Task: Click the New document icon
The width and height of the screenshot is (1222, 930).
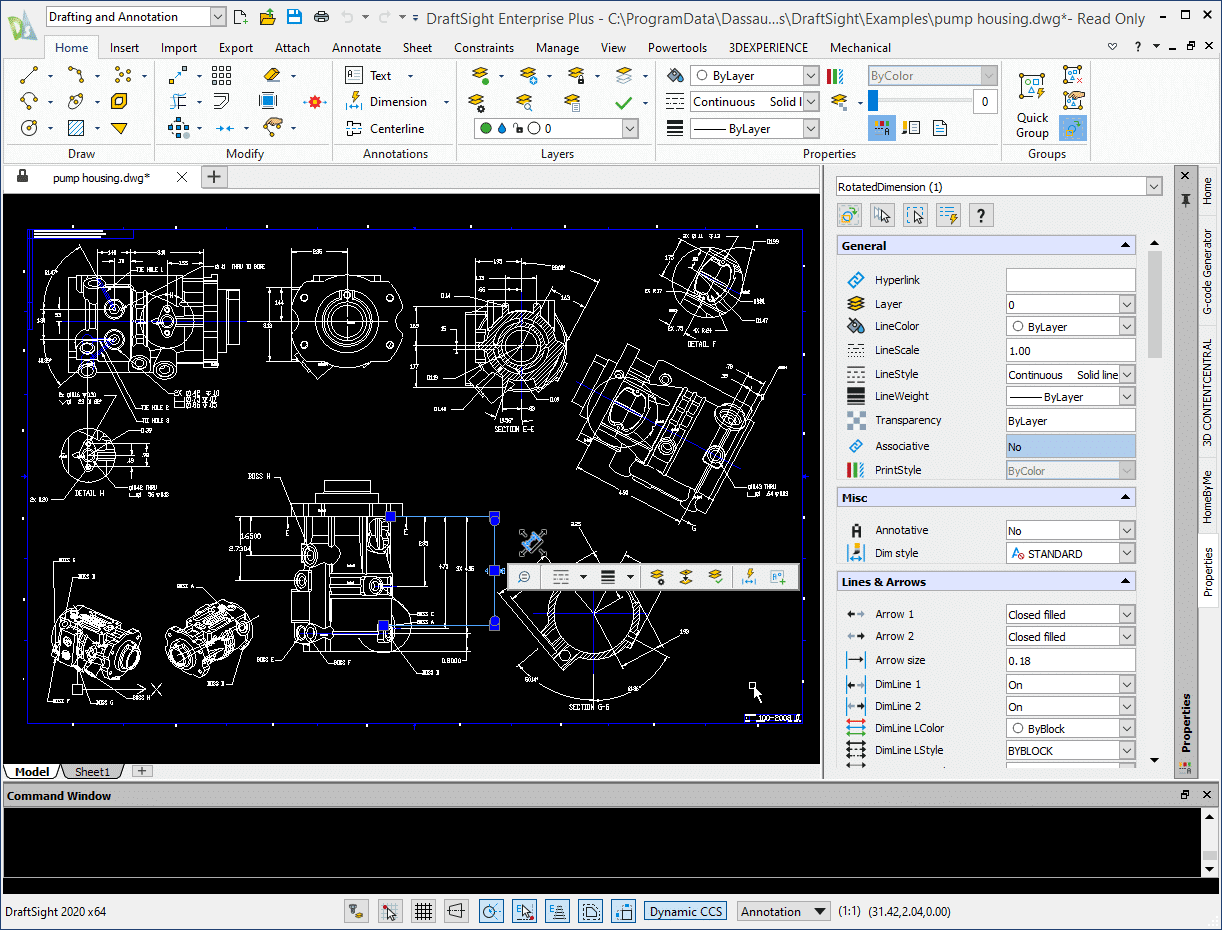Action: [x=240, y=17]
